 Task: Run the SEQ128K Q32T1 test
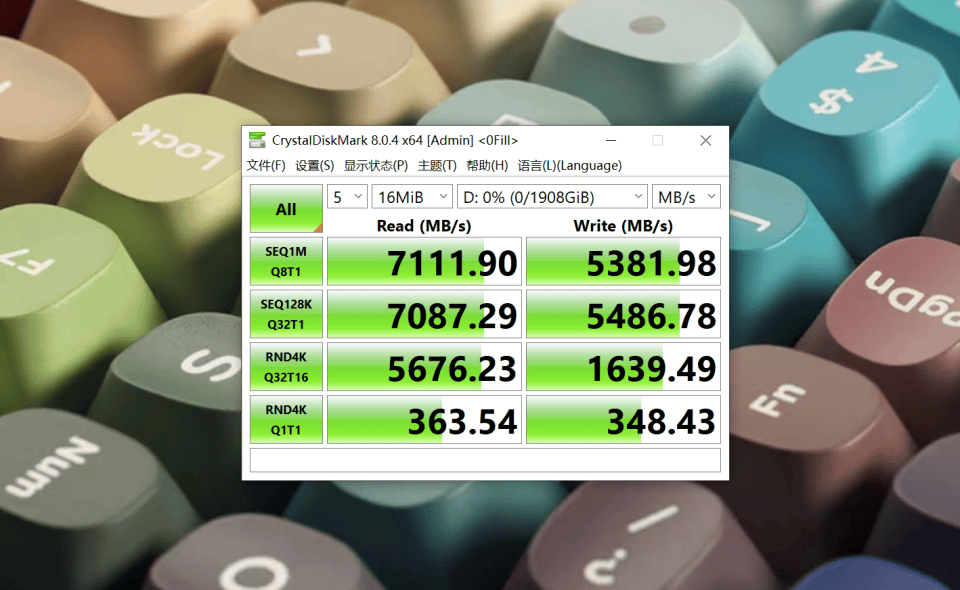coord(286,315)
